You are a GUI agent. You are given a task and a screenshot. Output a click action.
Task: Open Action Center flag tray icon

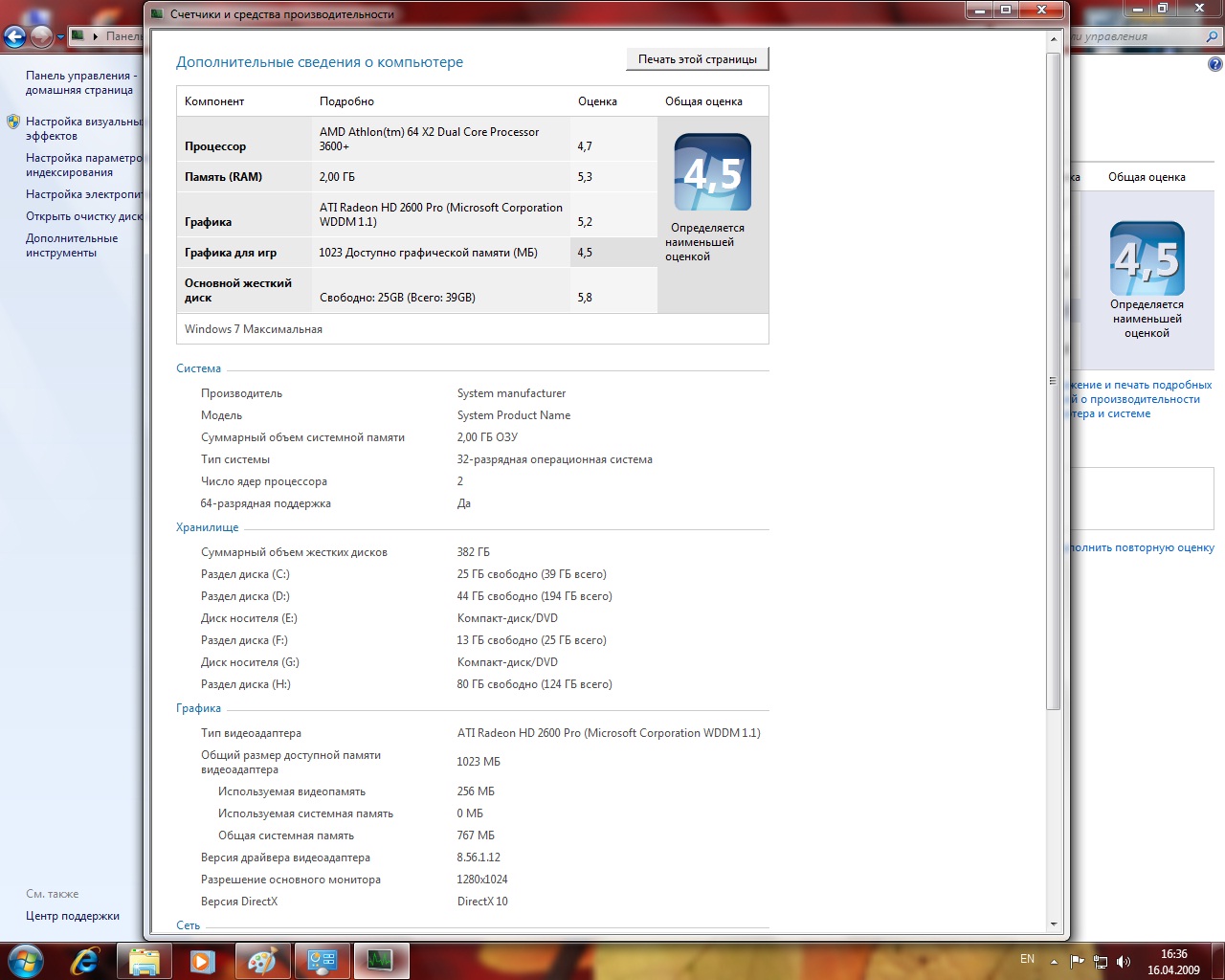click(x=1078, y=961)
